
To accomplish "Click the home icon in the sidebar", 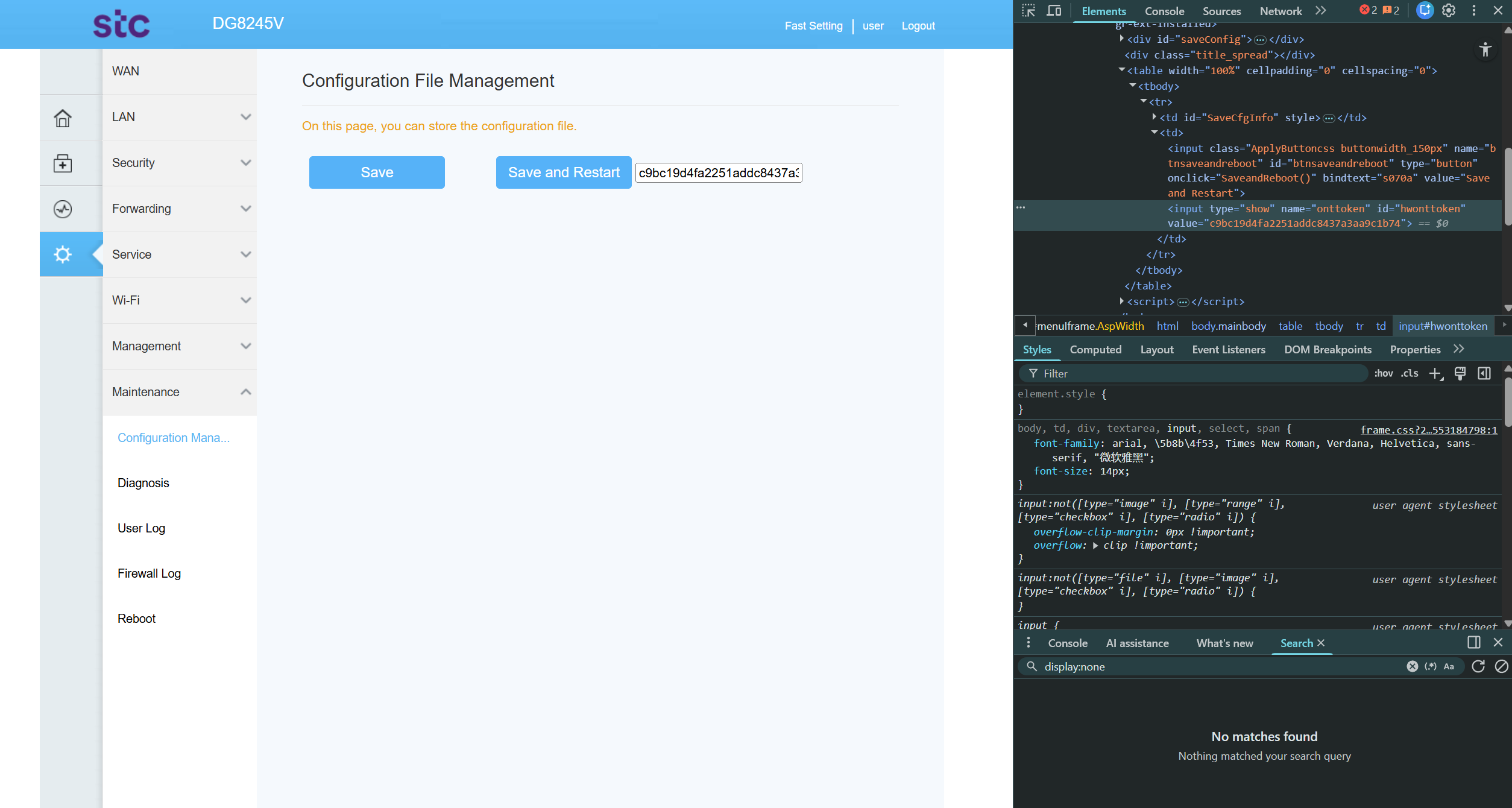I will 63,118.
